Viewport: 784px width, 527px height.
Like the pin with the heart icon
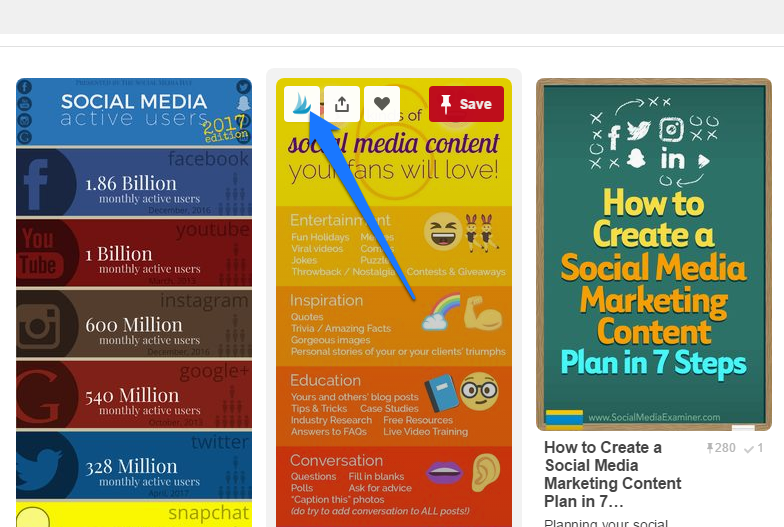382,104
